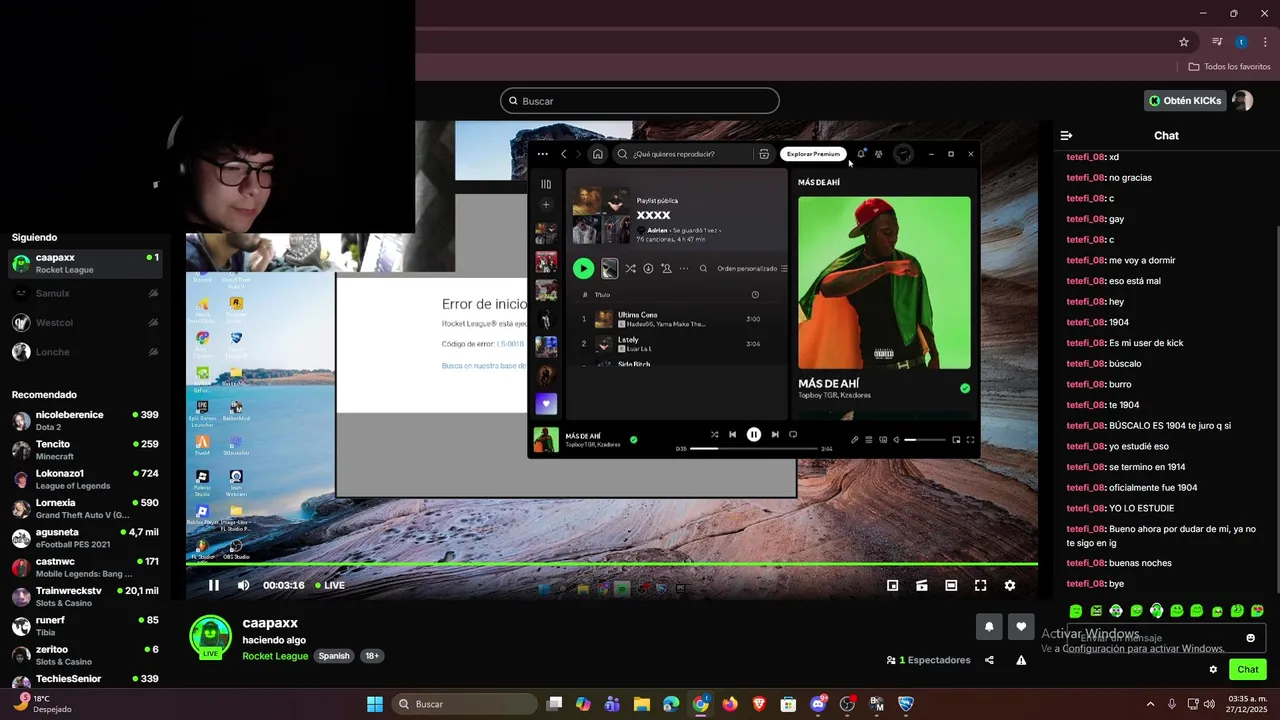Go to previous track in Spotify
Screen dimensions: 1280x720
click(x=733, y=434)
